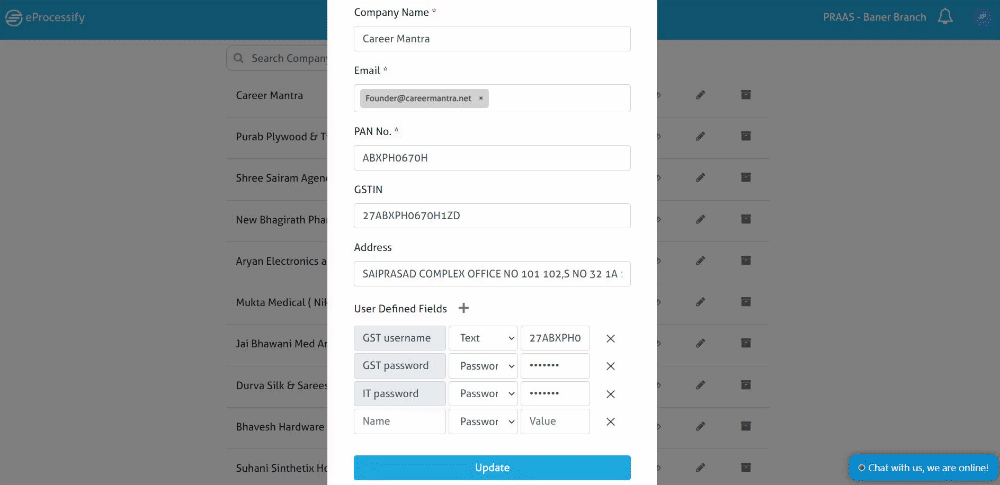Open type dropdown for IT password
The image size is (1000, 485).
(x=483, y=394)
